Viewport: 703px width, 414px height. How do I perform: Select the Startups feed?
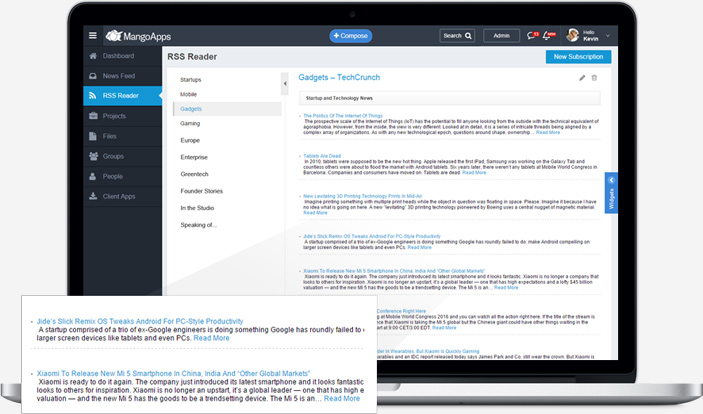click(x=191, y=80)
